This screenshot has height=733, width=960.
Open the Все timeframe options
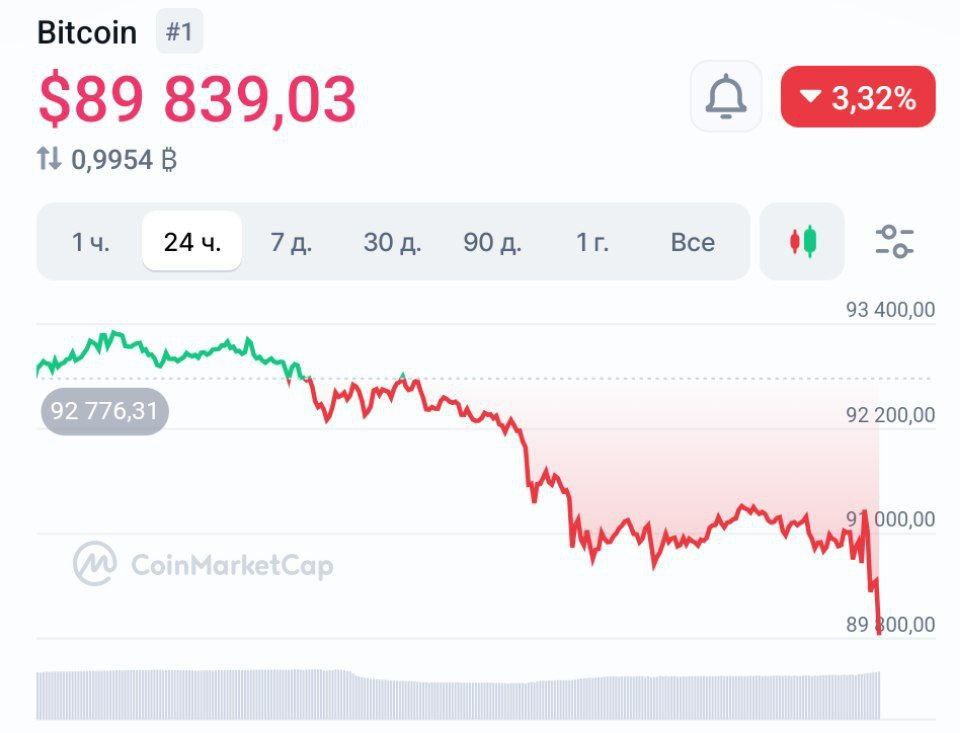[x=694, y=242]
